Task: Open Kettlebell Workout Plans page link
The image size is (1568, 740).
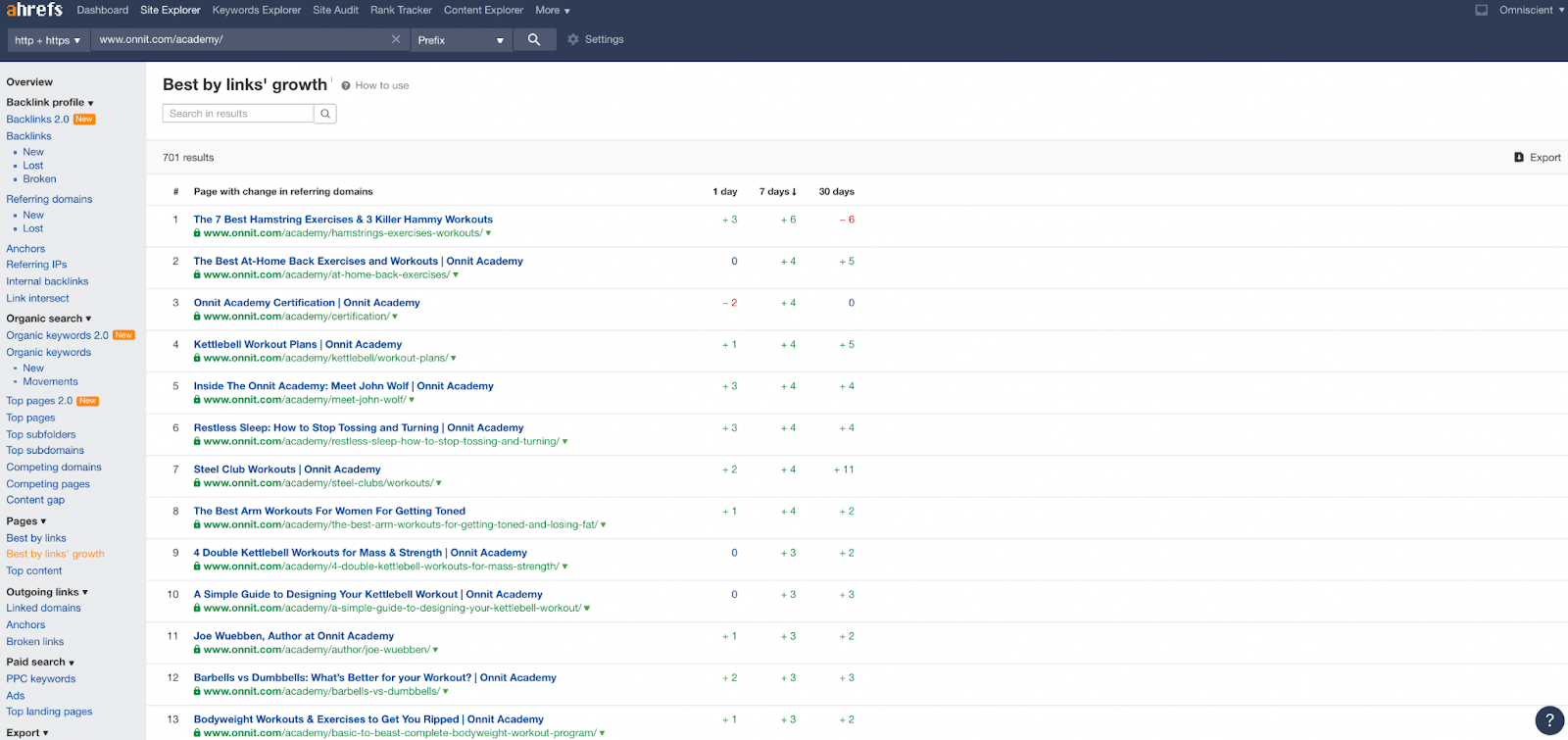Action: 298,344
